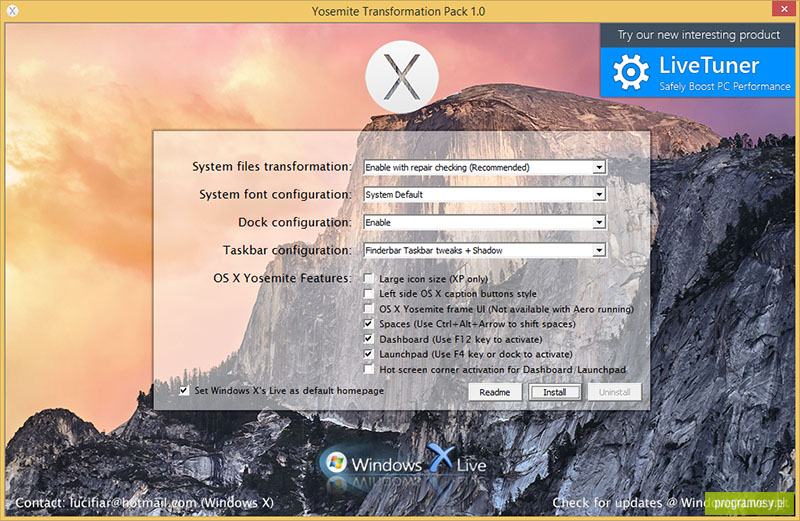Click the title bar X app icon
800x521 pixels.
[12, 11]
